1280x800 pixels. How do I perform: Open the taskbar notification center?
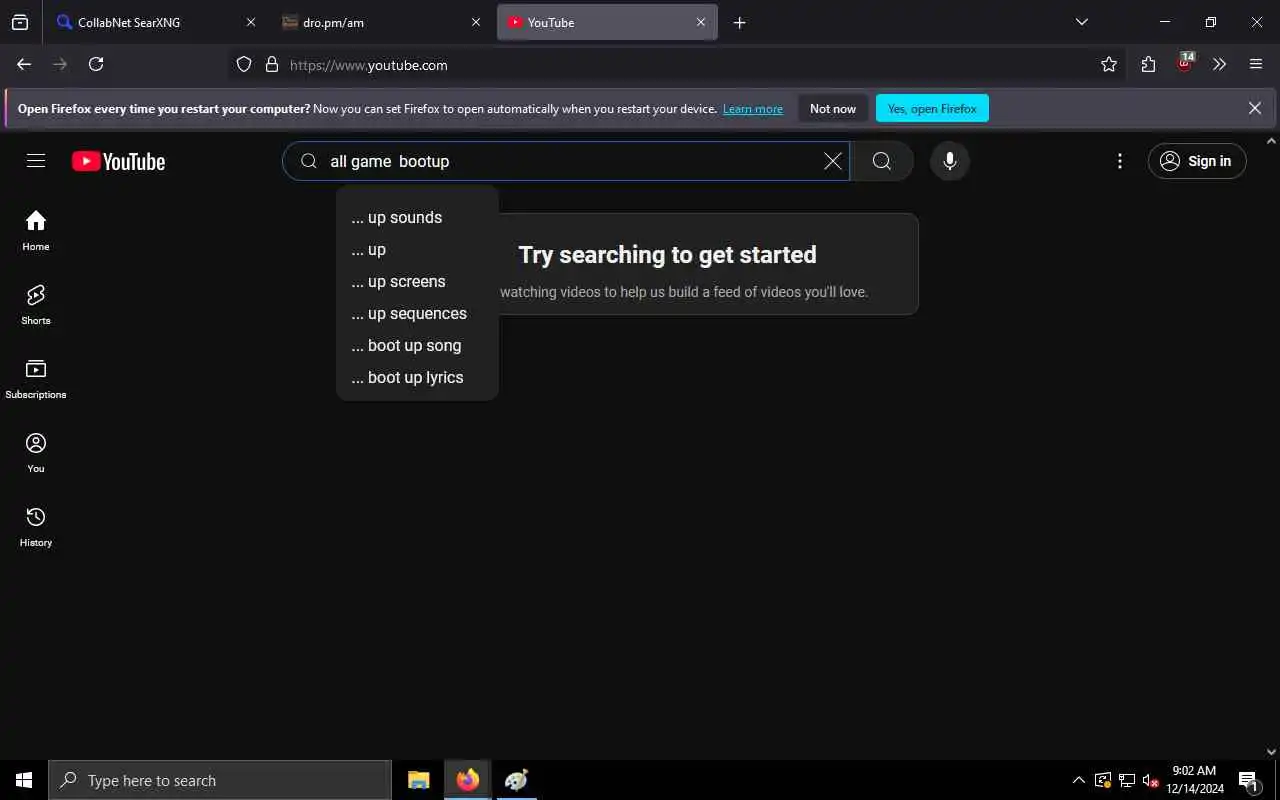click(1248, 780)
